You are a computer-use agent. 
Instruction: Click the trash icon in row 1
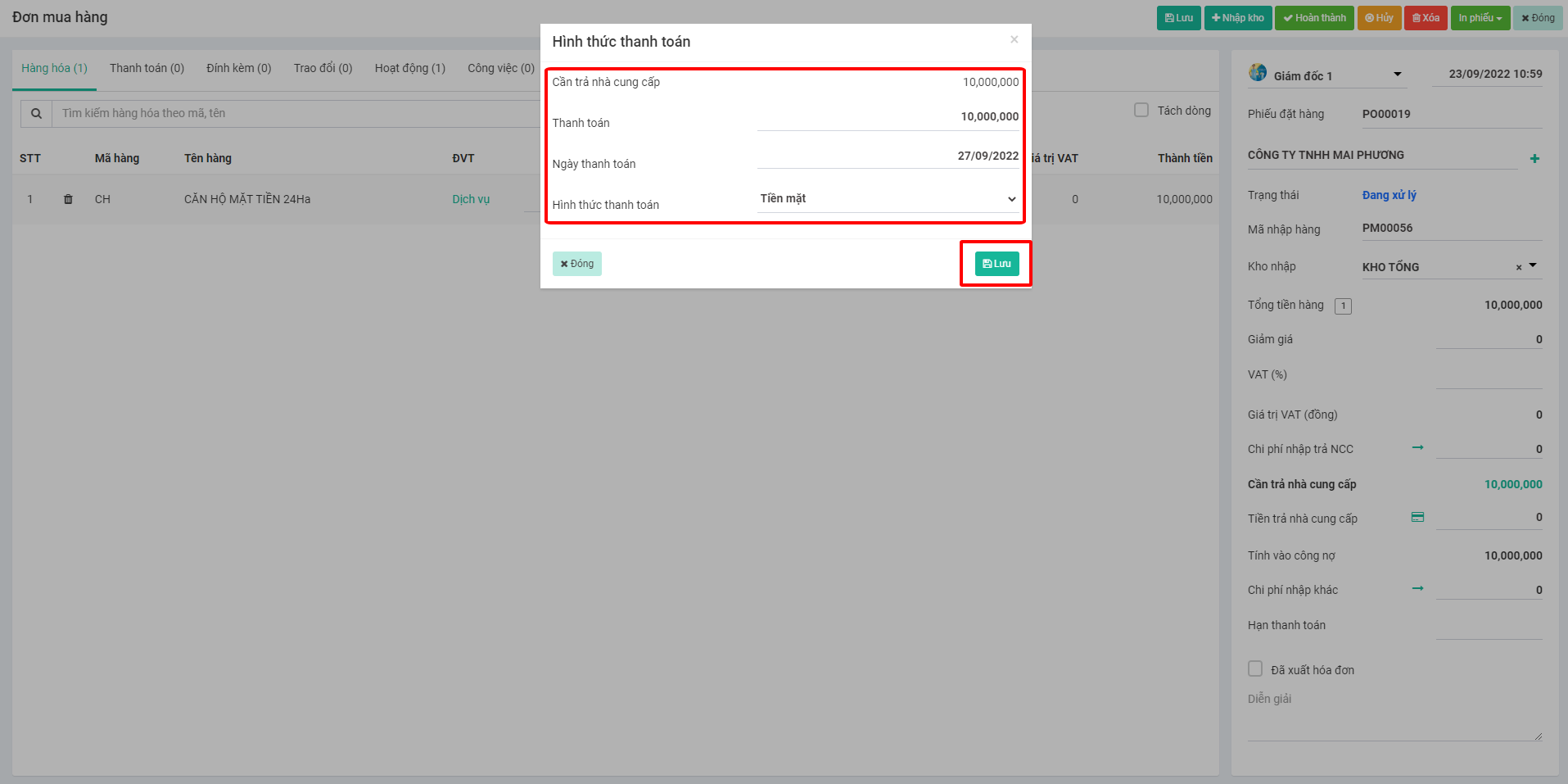[x=68, y=199]
